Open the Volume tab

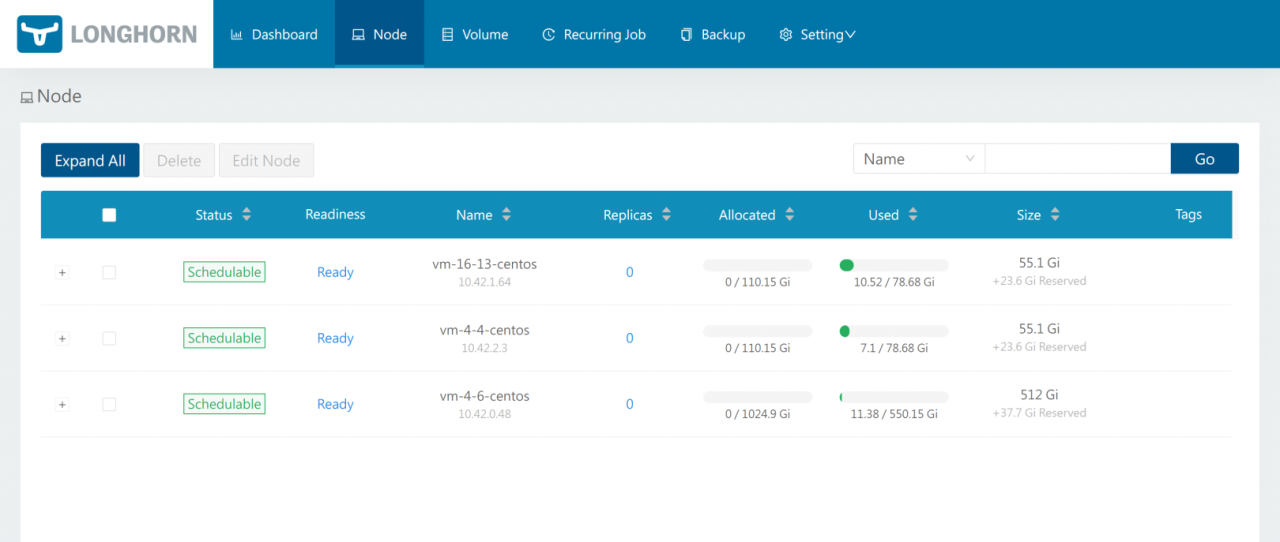[x=474, y=34]
